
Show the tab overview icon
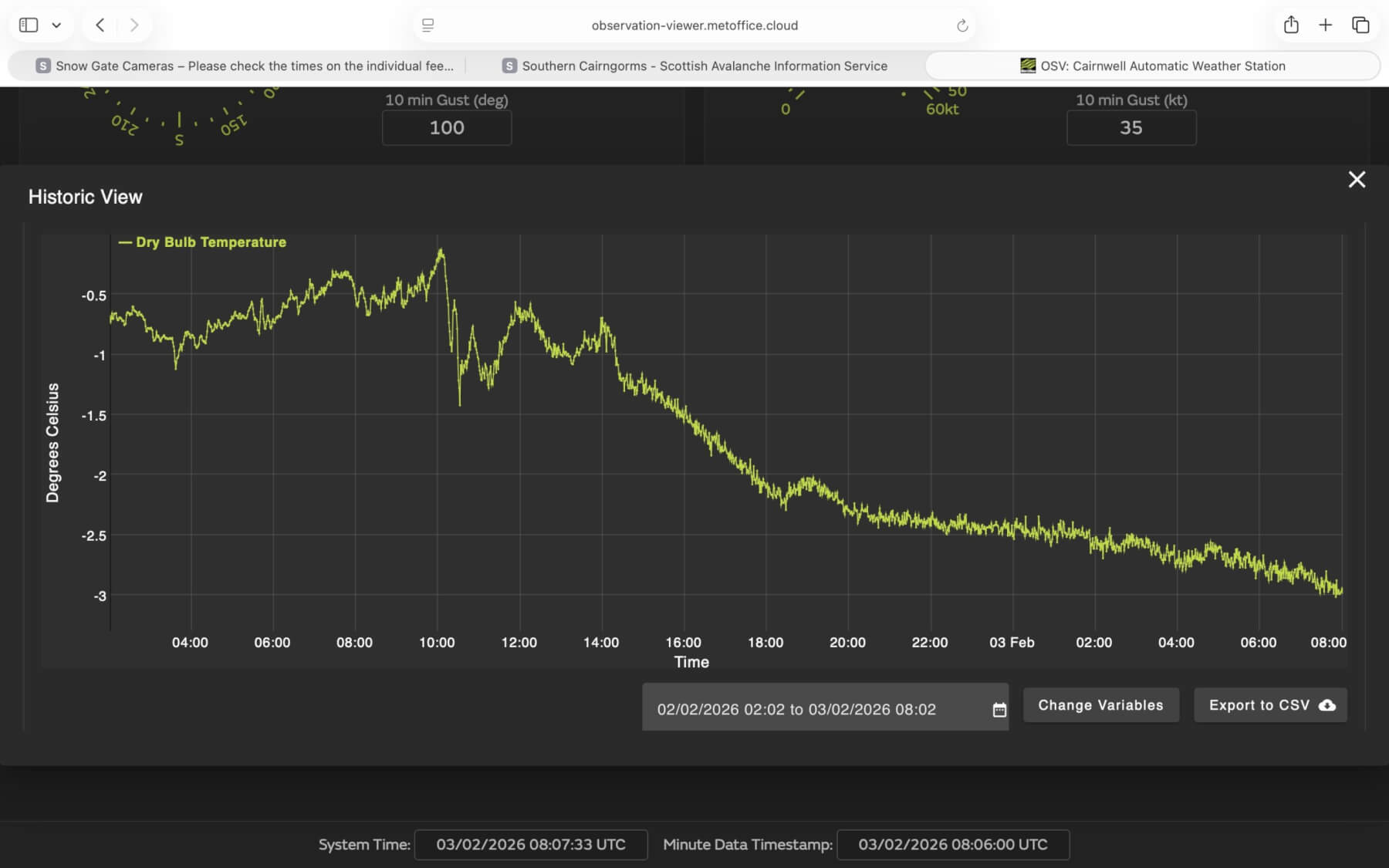pyautogui.click(x=1360, y=25)
